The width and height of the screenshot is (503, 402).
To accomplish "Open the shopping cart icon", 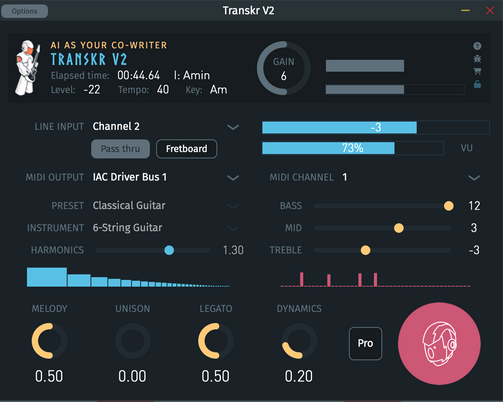I will click(x=477, y=71).
